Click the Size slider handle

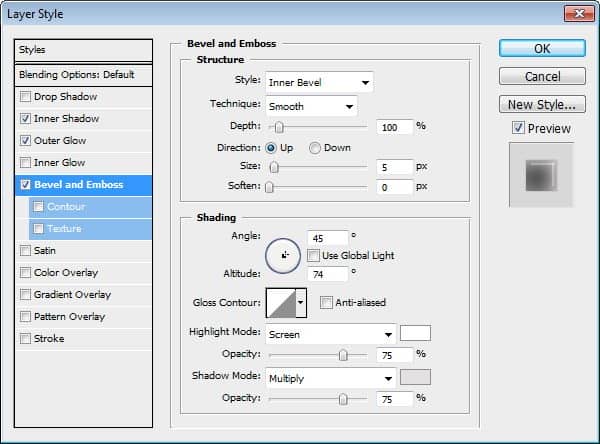point(274,167)
